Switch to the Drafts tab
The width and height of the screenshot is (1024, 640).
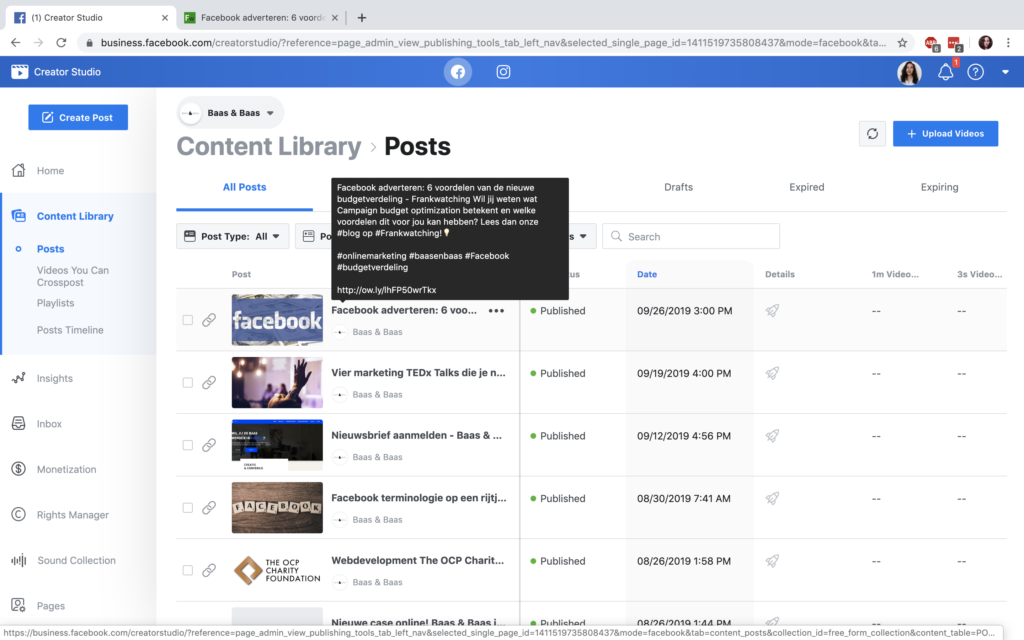tap(679, 187)
